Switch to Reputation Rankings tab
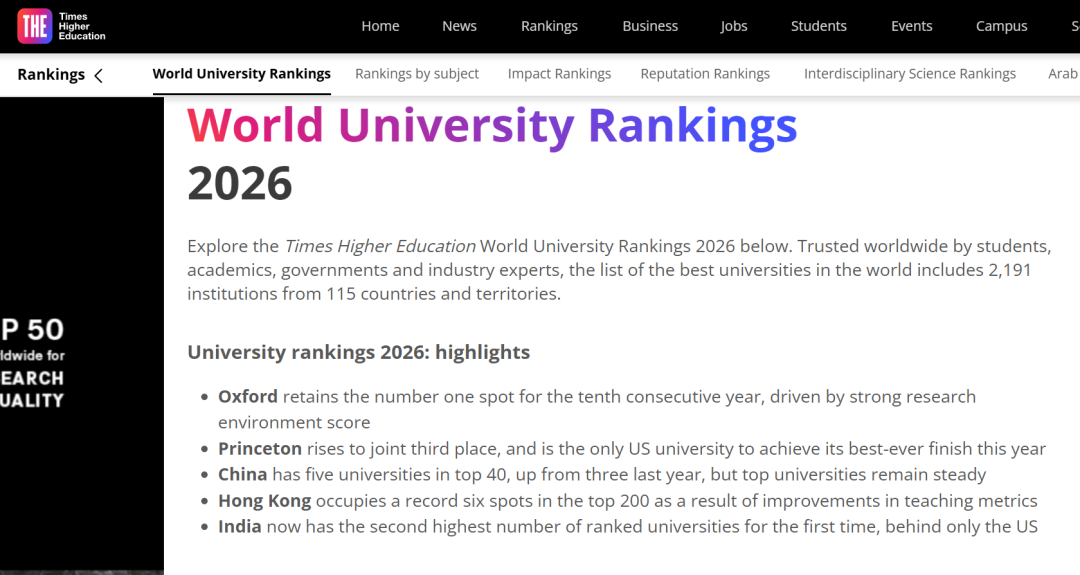This screenshot has width=1080, height=575. pyautogui.click(x=705, y=74)
